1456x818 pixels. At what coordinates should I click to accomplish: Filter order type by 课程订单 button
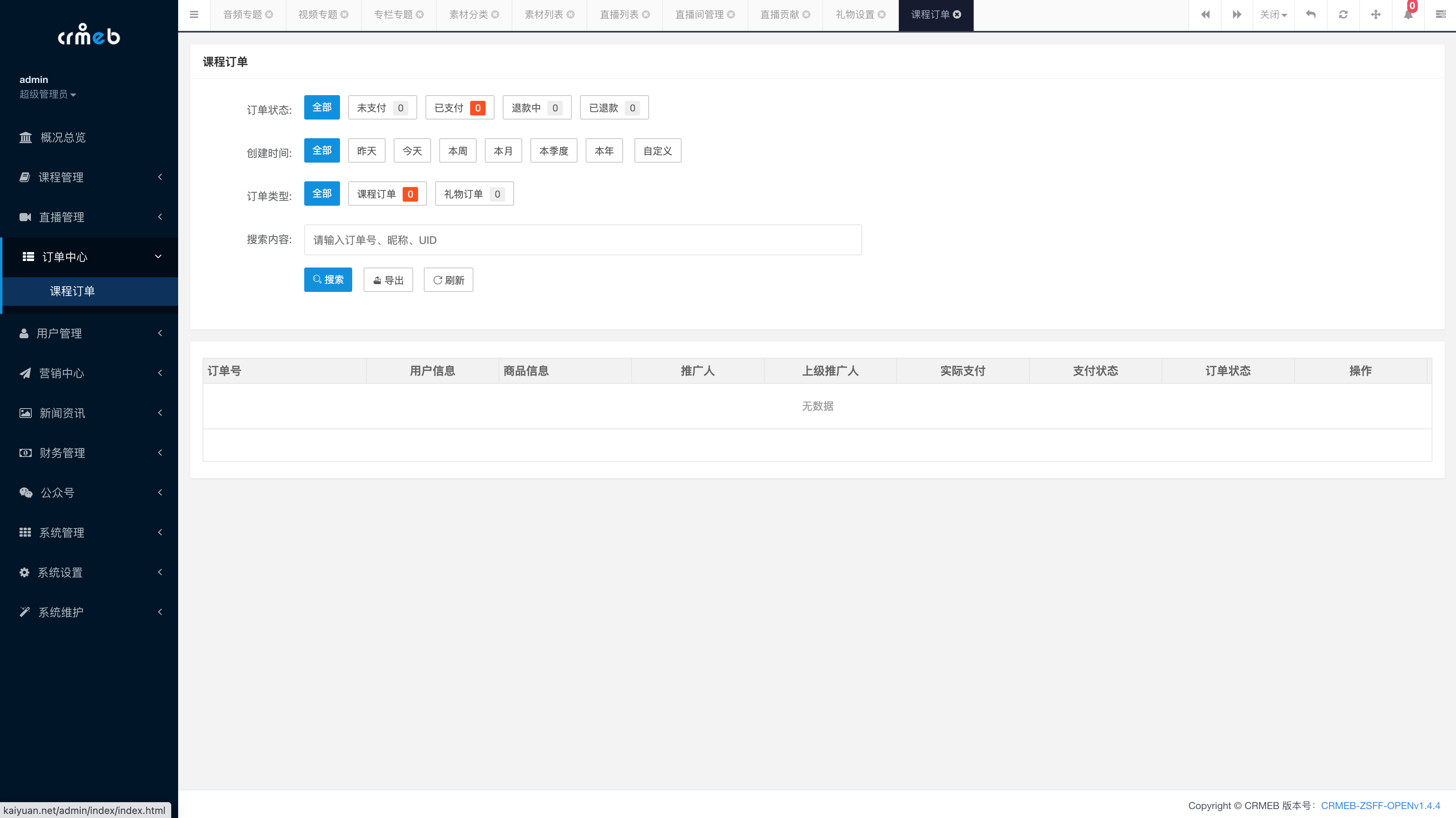click(x=387, y=193)
